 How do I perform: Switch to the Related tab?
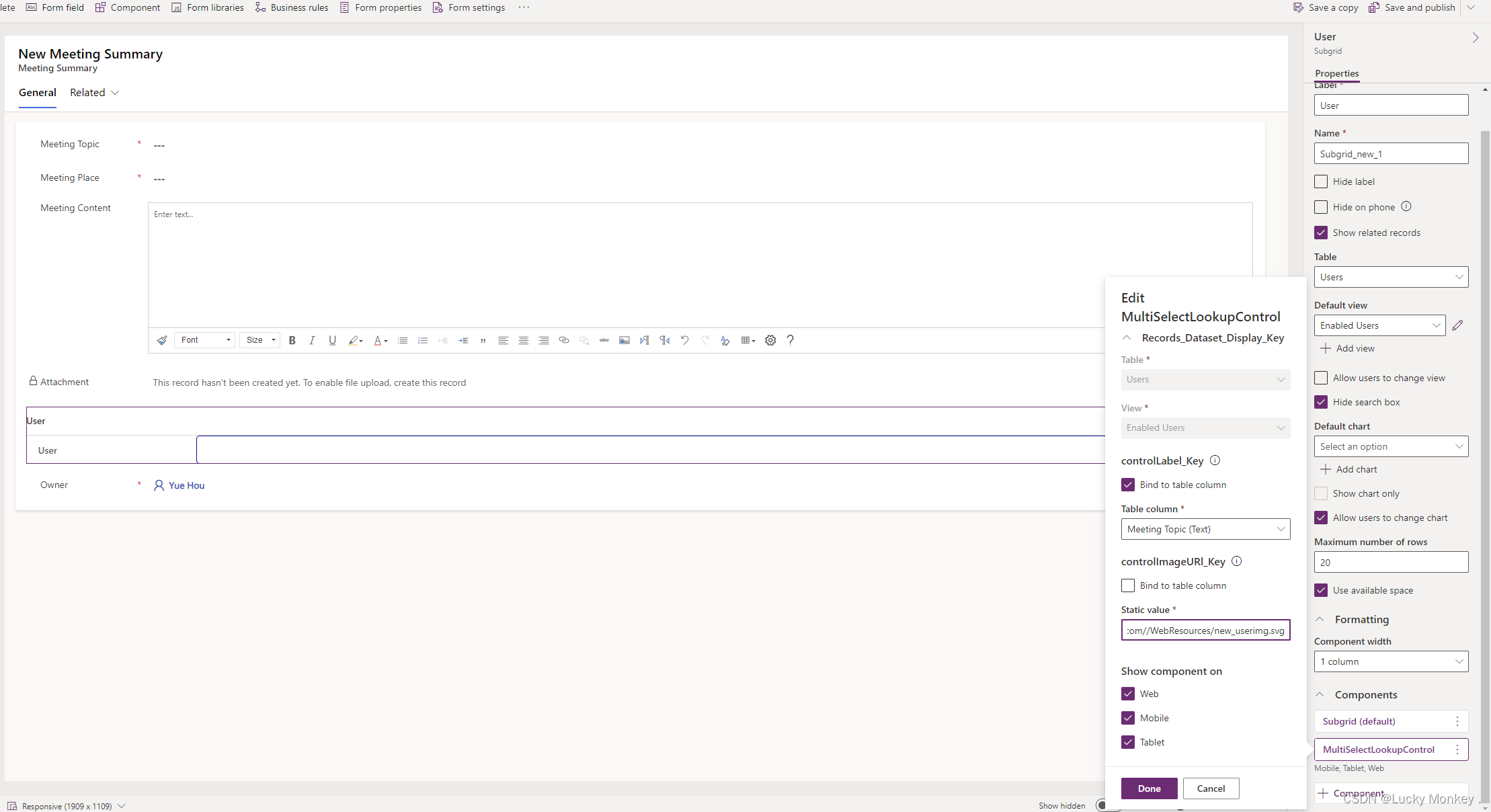click(x=88, y=92)
